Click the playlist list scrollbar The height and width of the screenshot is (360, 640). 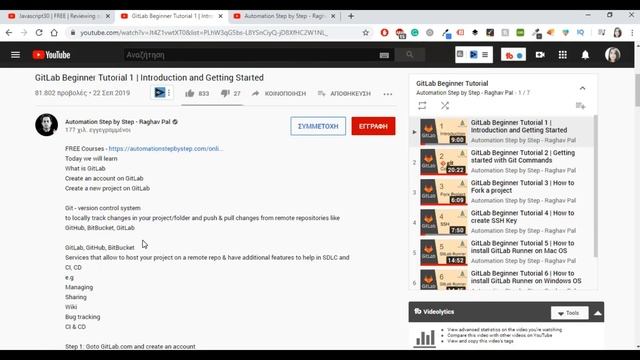[x=596, y=186]
